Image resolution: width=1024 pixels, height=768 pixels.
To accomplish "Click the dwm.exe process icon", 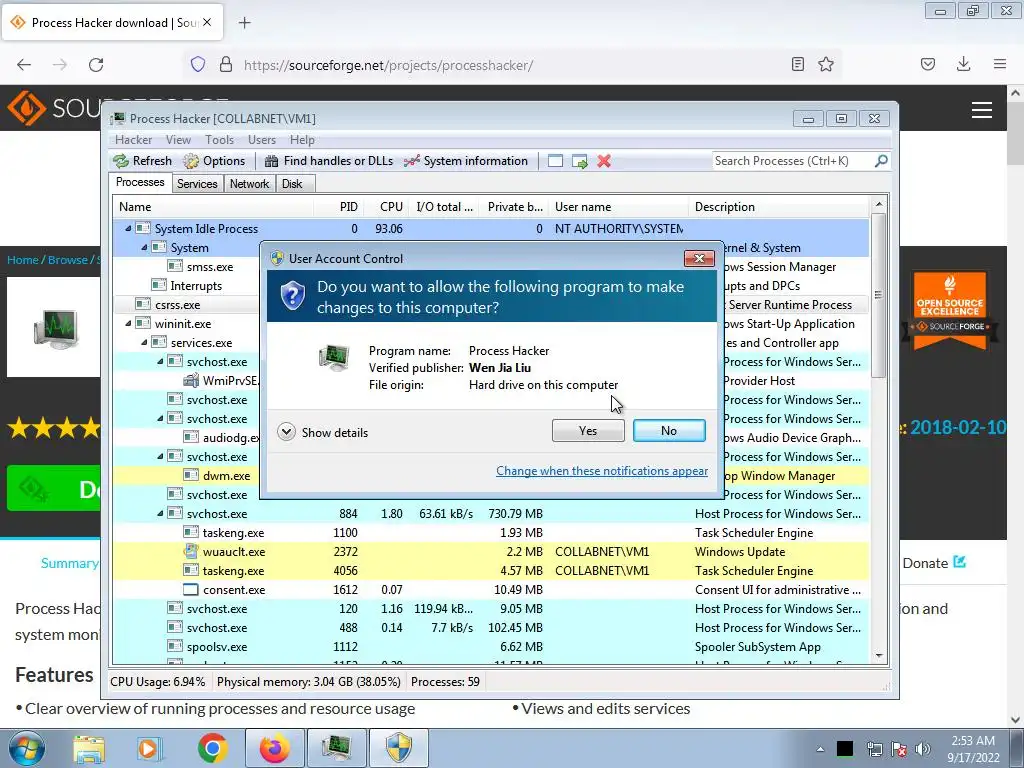I will pos(191,475).
